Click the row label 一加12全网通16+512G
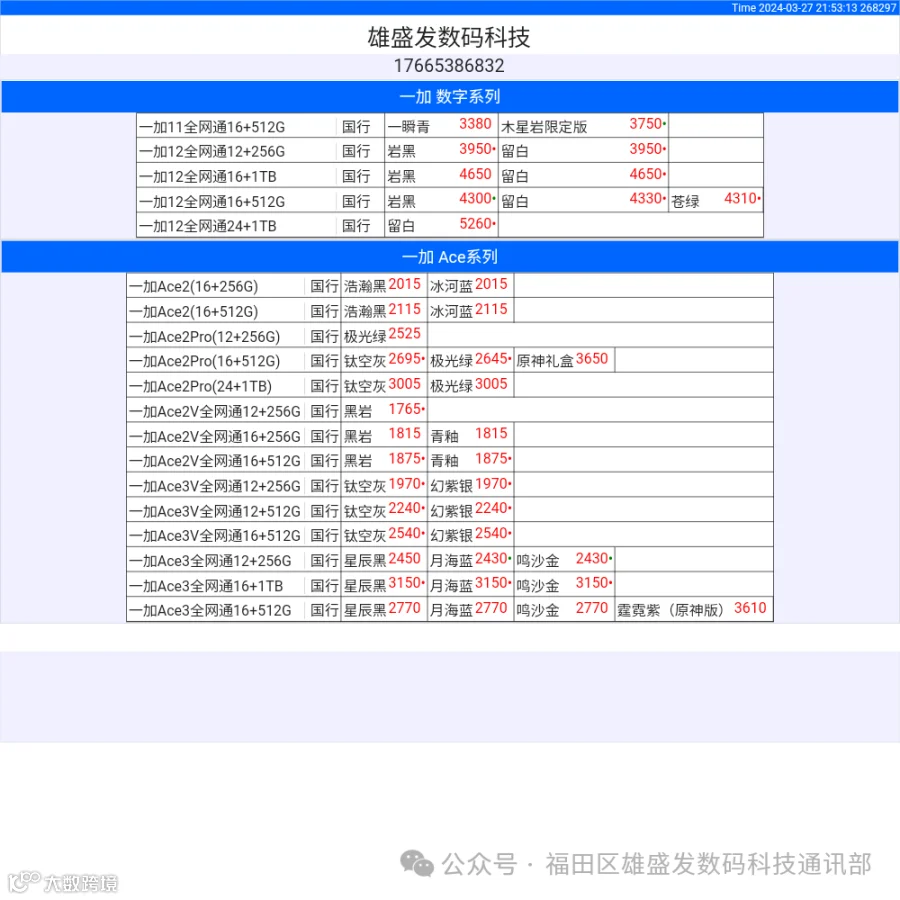 tap(212, 202)
